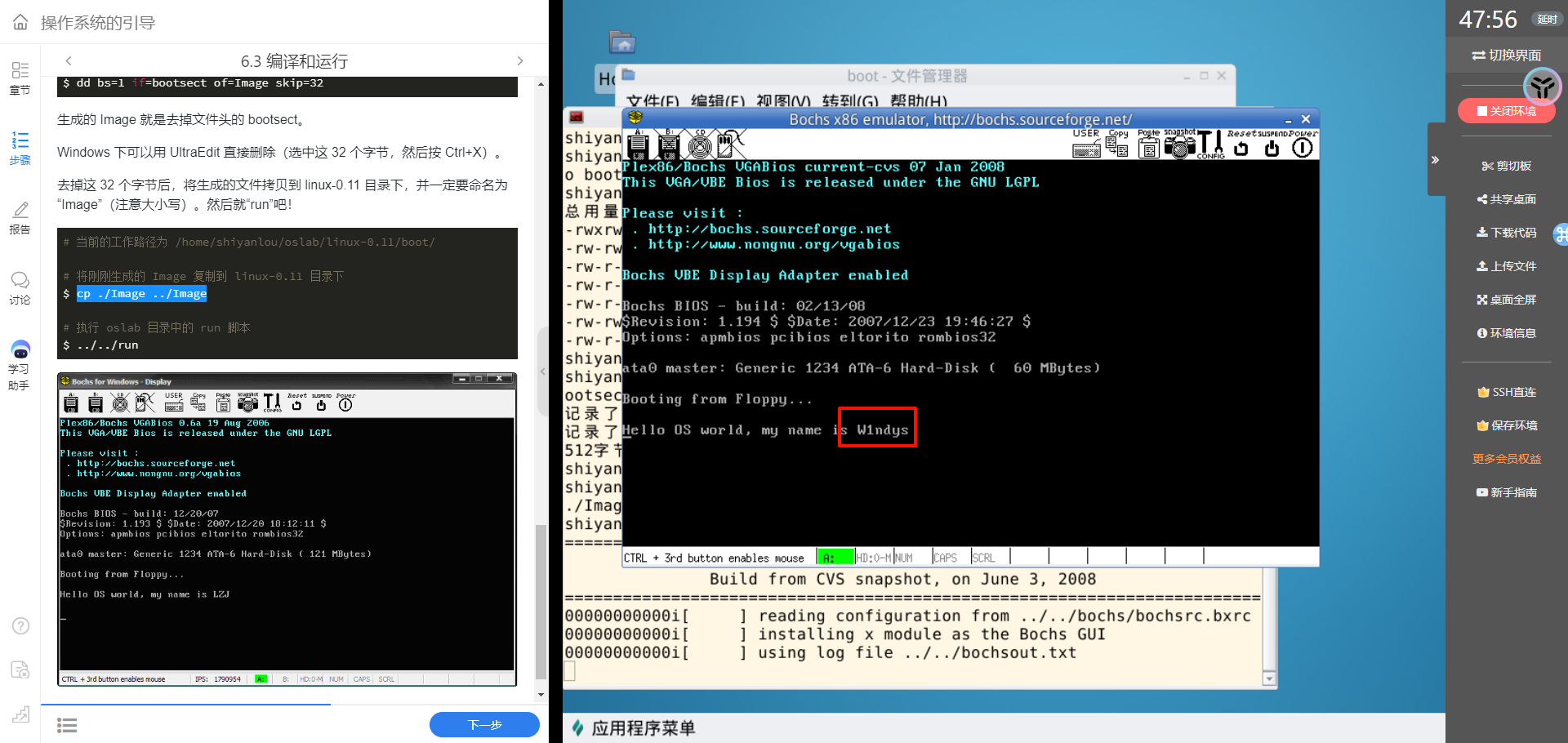Click the Bochs floppy A: drive icon
1568x743 pixels.
tap(638, 145)
